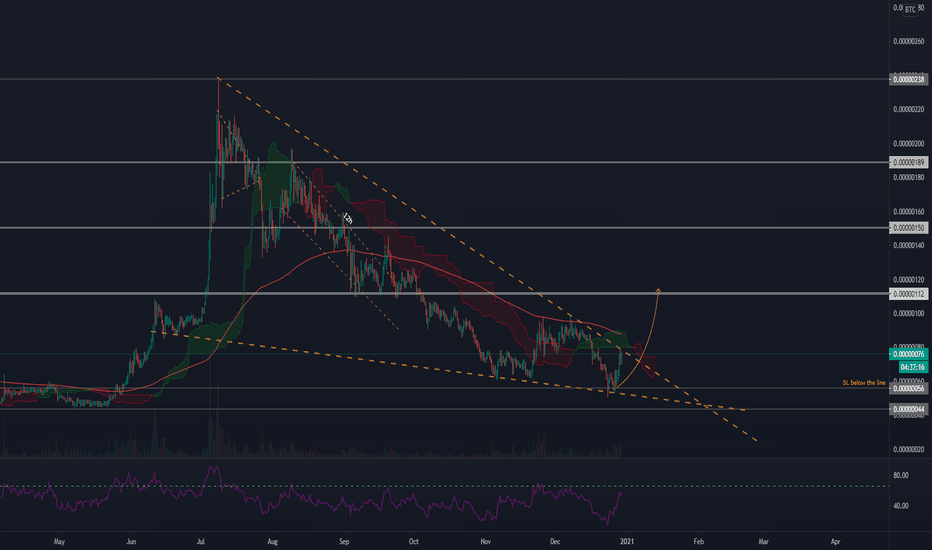The image size is (932, 550).
Task: Click the RSI 80.00 scale label
Action: pyautogui.click(x=900, y=476)
